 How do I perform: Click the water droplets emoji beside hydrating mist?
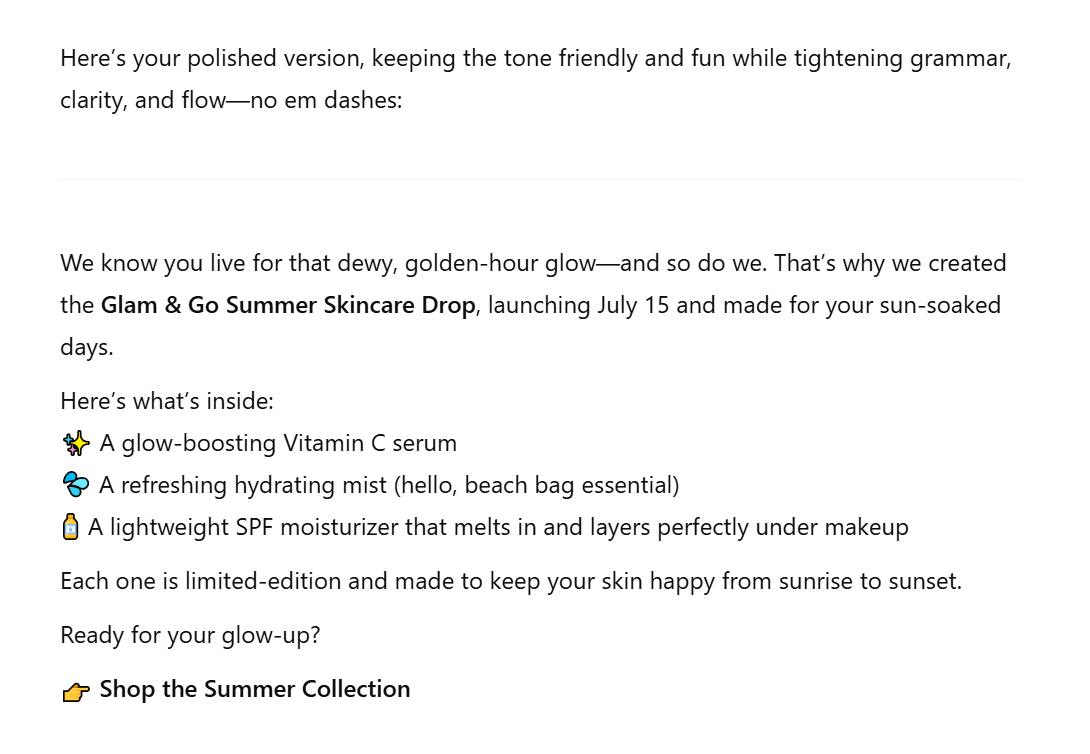click(76, 485)
